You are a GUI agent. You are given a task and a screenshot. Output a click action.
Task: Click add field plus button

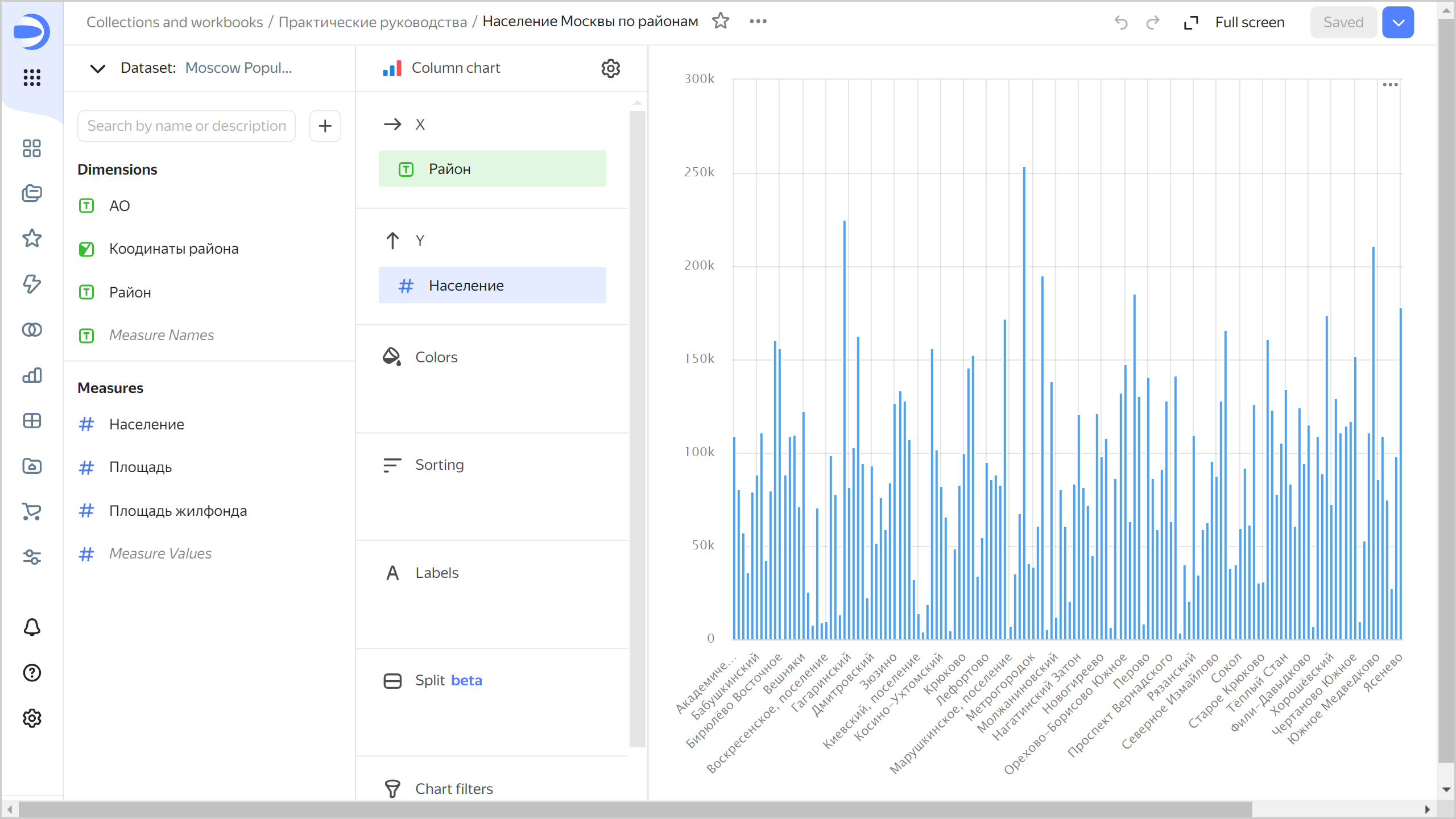pos(325,126)
